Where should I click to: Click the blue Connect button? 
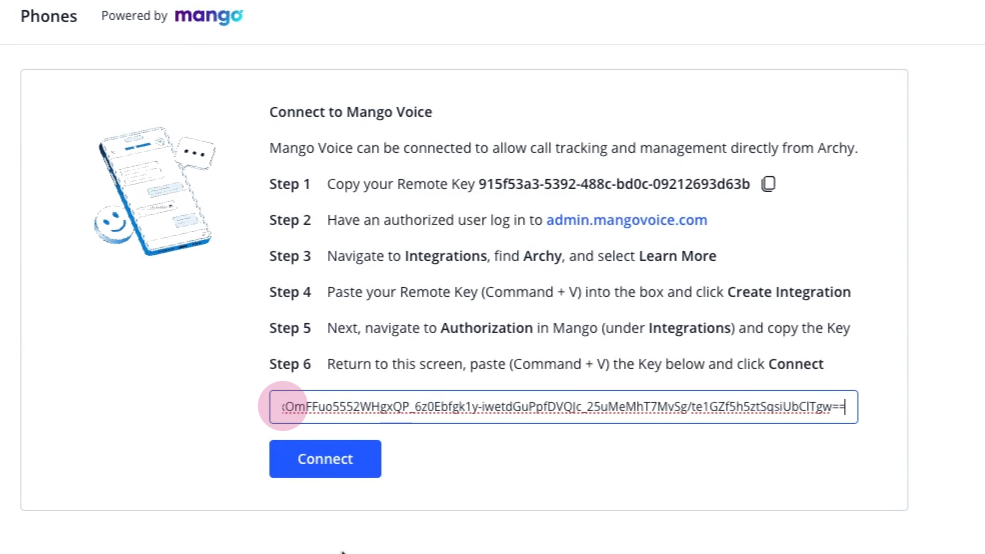(x=325, y=459)
